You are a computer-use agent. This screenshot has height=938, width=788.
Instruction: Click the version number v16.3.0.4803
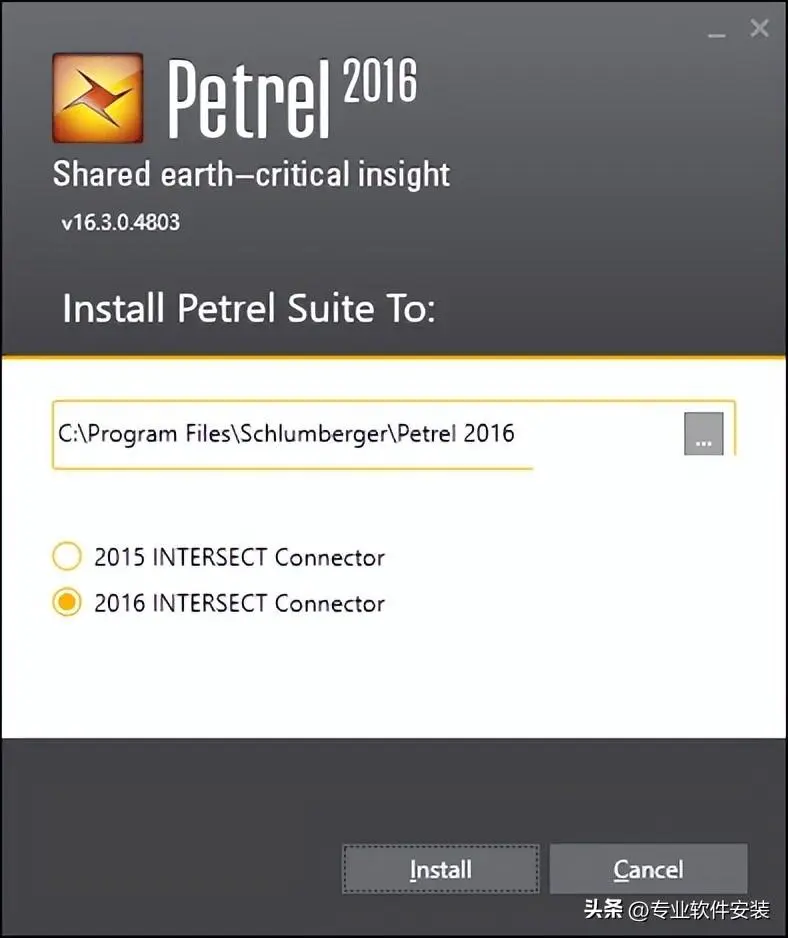[x=120, y=223]
